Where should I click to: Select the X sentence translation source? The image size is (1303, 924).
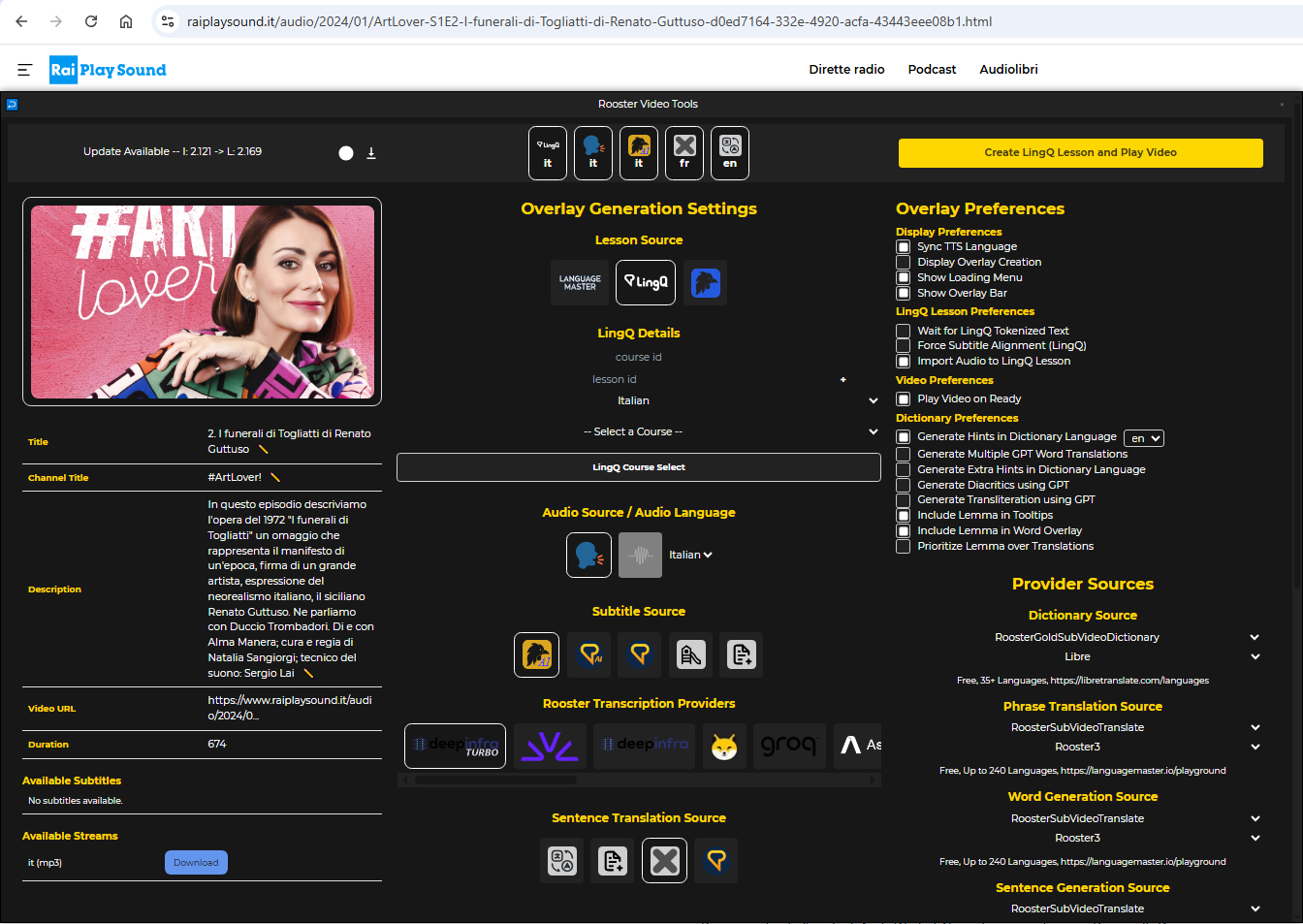(665, 861)
